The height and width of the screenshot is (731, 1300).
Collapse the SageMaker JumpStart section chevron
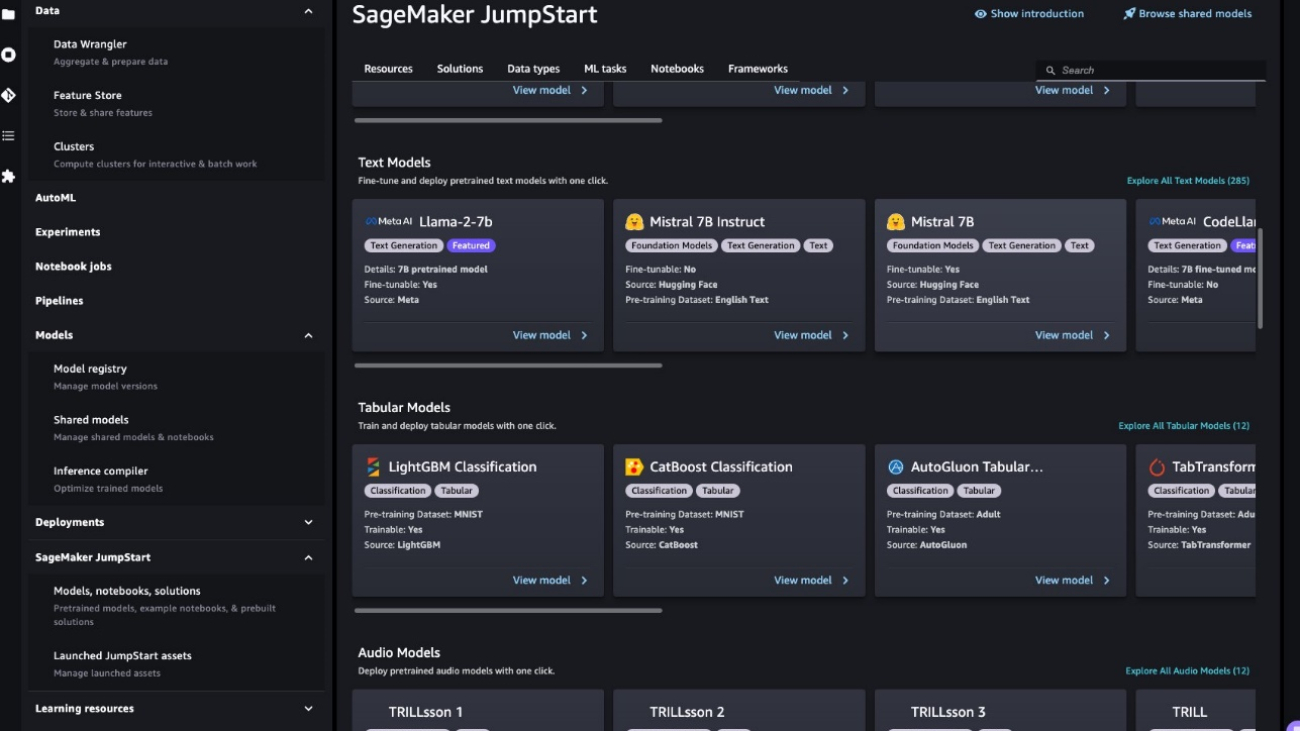[308, 558]
